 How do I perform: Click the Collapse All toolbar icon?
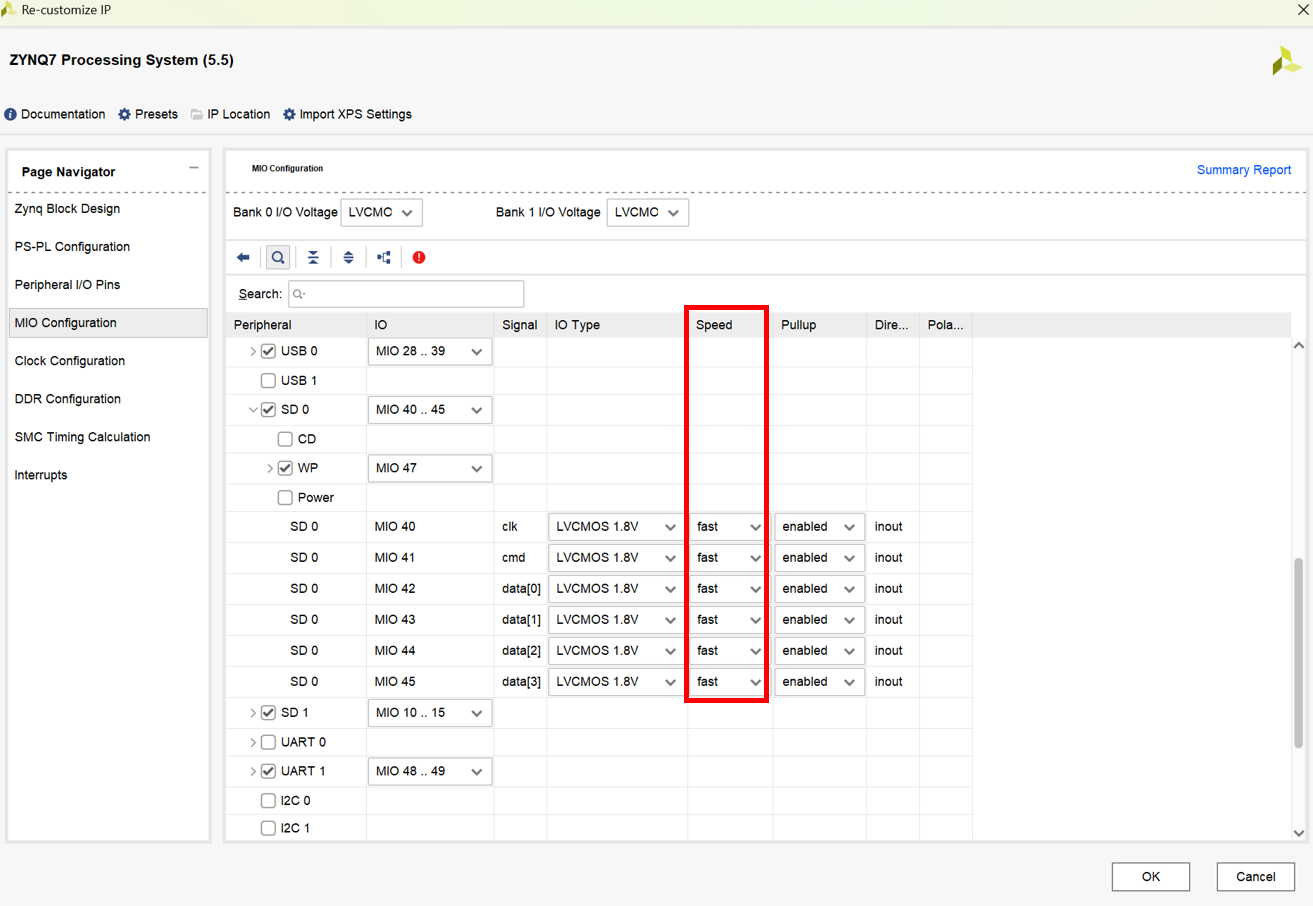313,258
